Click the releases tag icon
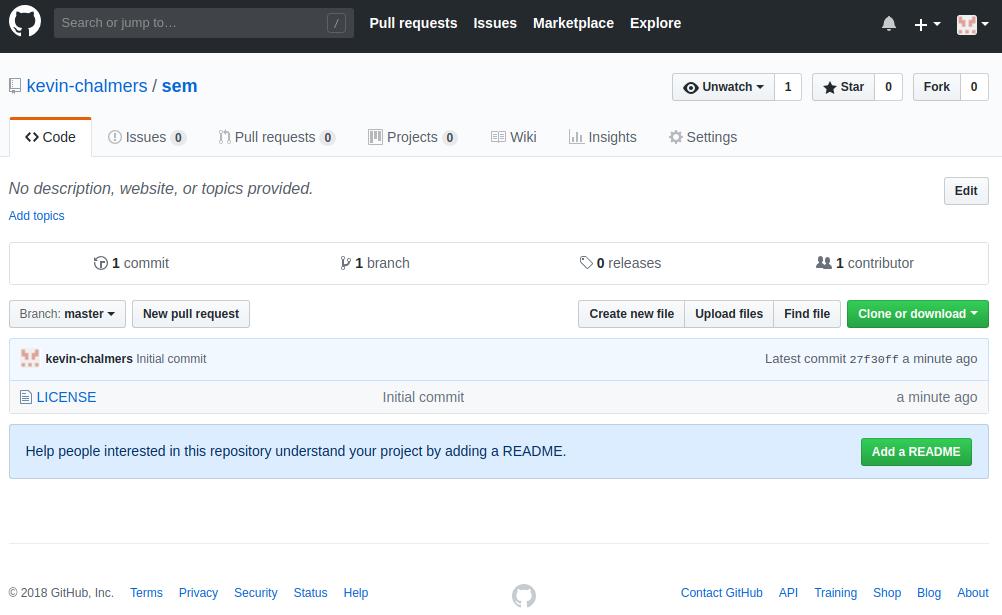Image resolution: width=1002 pixels, height=615 pixels. point(586,263)
